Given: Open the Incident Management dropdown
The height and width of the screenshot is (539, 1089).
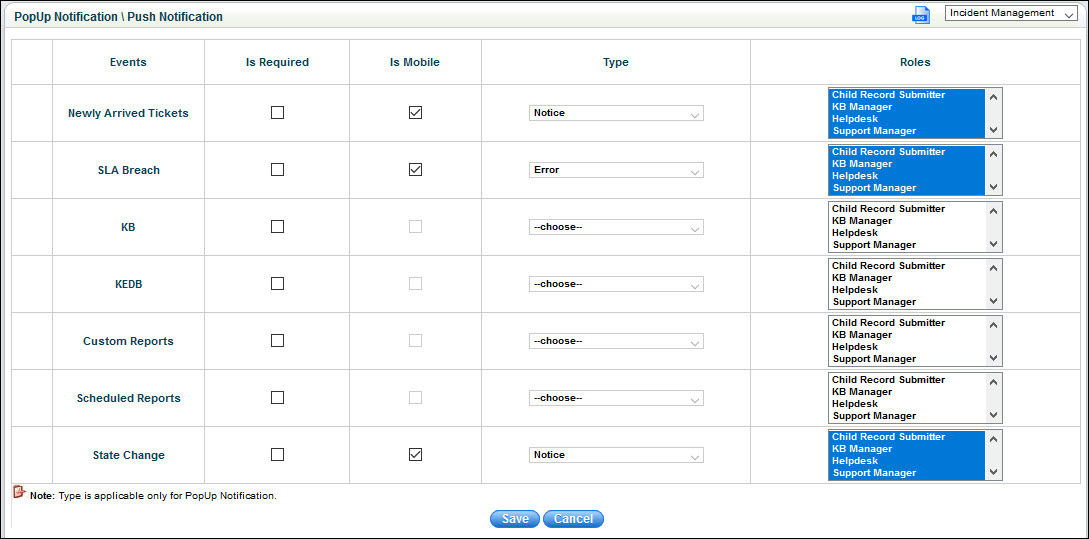Looking at the screenshot, I should (1011, 13).
